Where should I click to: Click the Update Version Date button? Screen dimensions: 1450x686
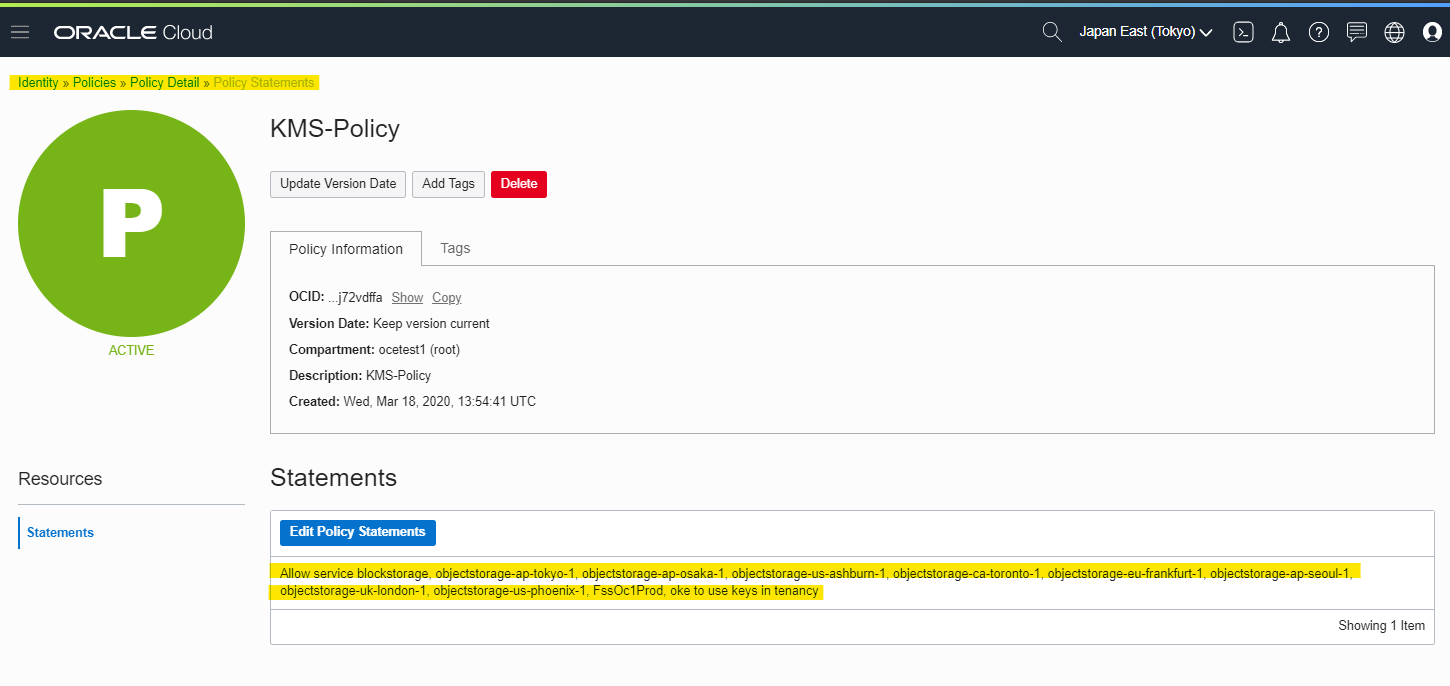coord(338,184)
